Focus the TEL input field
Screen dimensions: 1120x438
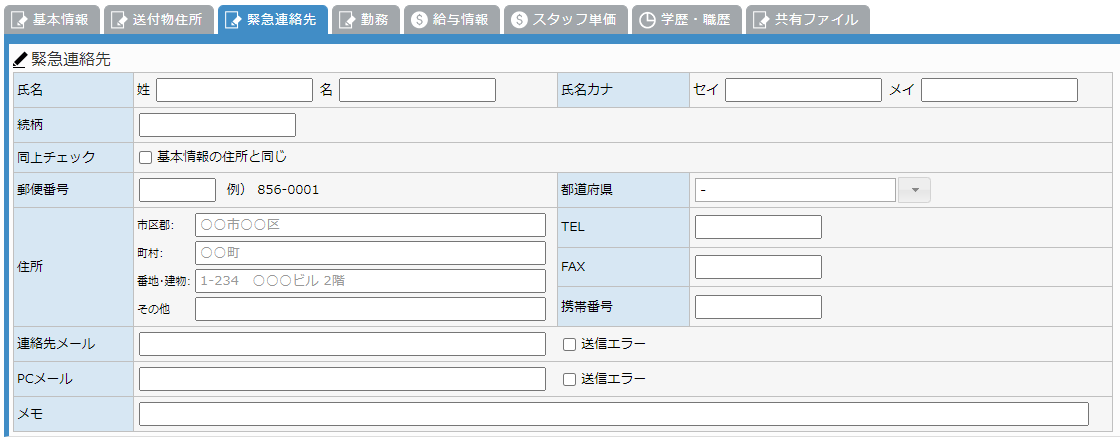[759, 227]
